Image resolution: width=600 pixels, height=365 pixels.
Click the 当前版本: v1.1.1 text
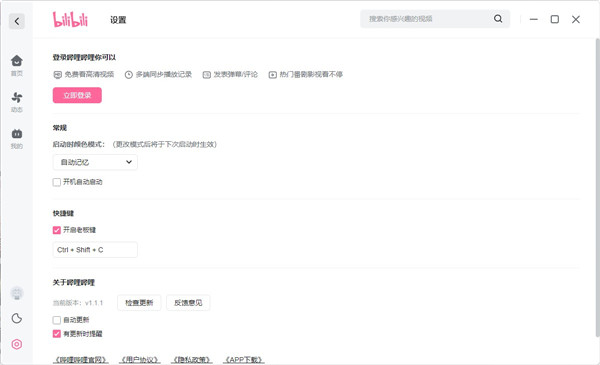click(x=78, y=303)
